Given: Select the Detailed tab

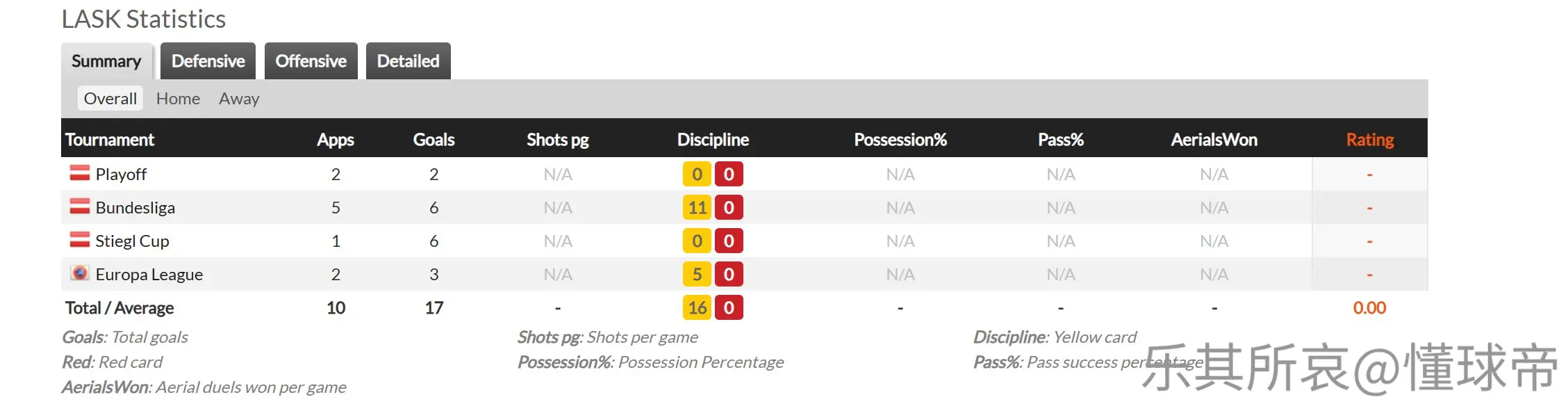Looking at the screenshot, I should [408, 61].
